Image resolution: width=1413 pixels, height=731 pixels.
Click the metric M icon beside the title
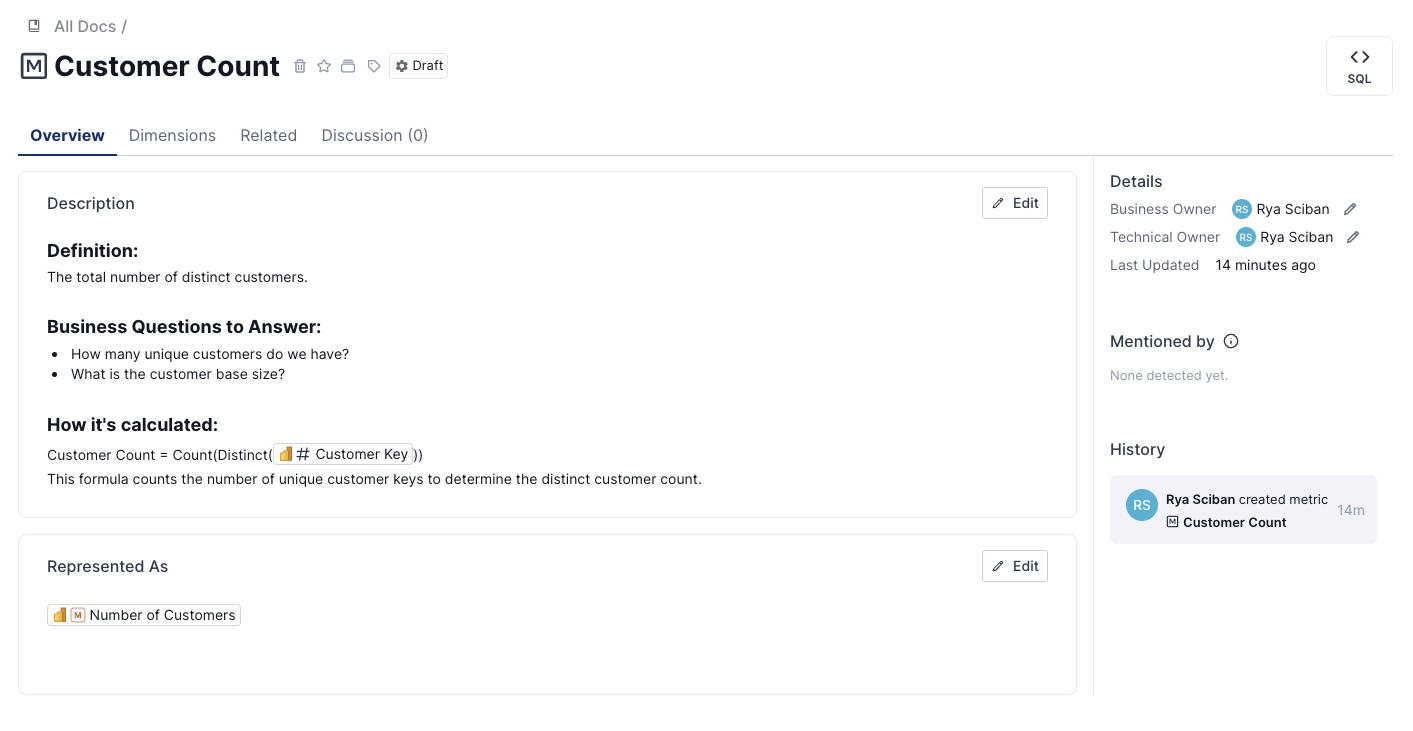pyautogui.click(x=34, y=66)
